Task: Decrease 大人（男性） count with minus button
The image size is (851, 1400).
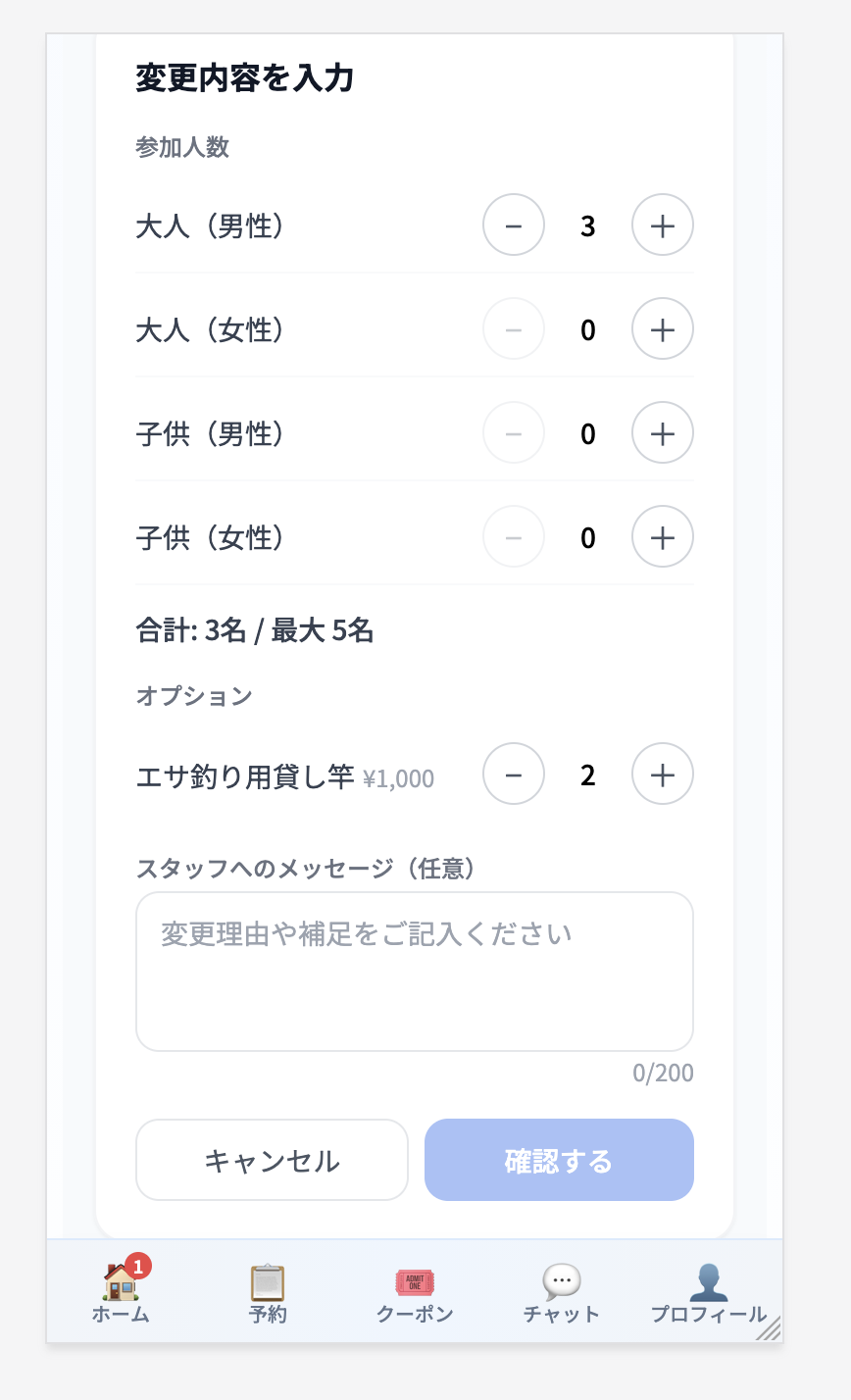Action: (x=514, y=225)
